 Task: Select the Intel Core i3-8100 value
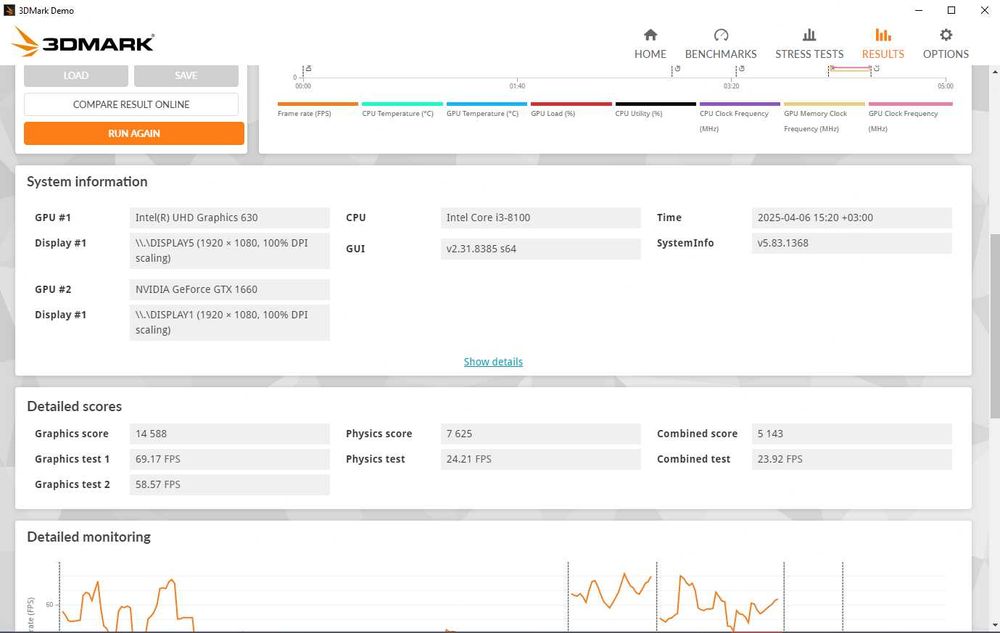(x=540, y=217)
